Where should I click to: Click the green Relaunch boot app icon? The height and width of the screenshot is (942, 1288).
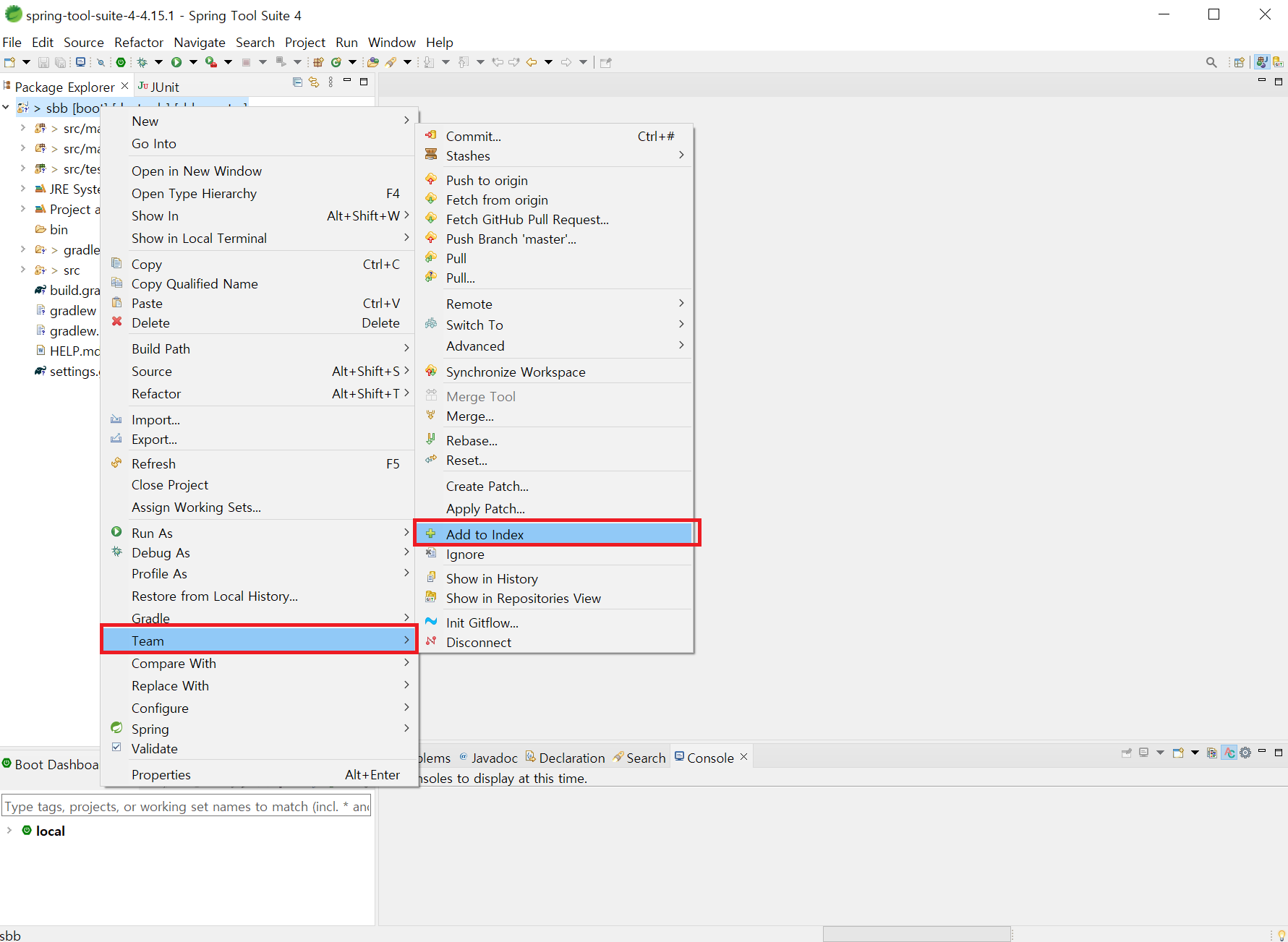click(x=121, y=62)
